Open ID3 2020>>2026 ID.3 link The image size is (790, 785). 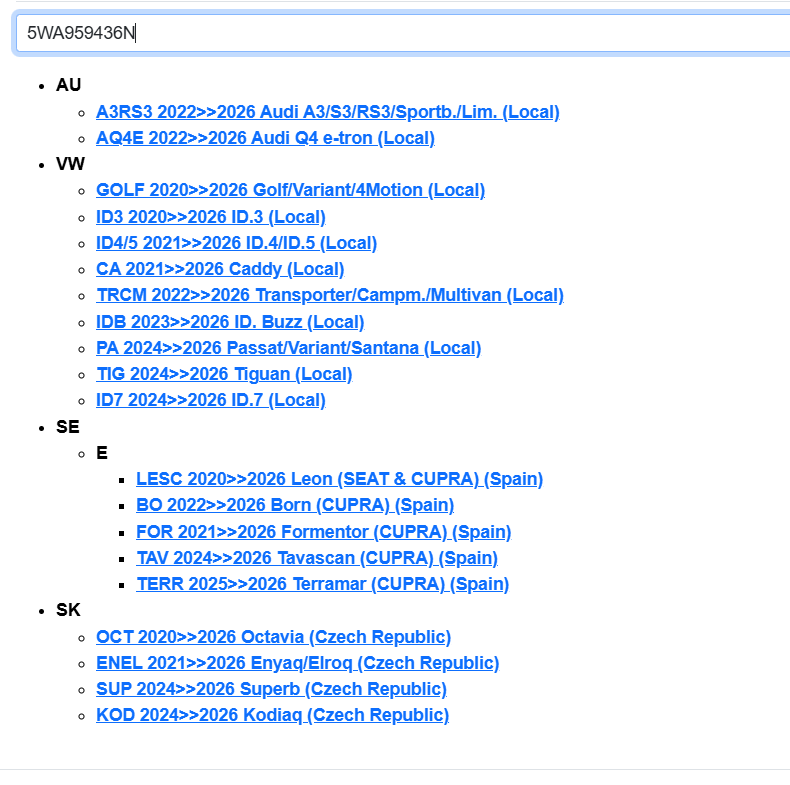point(211,217)
